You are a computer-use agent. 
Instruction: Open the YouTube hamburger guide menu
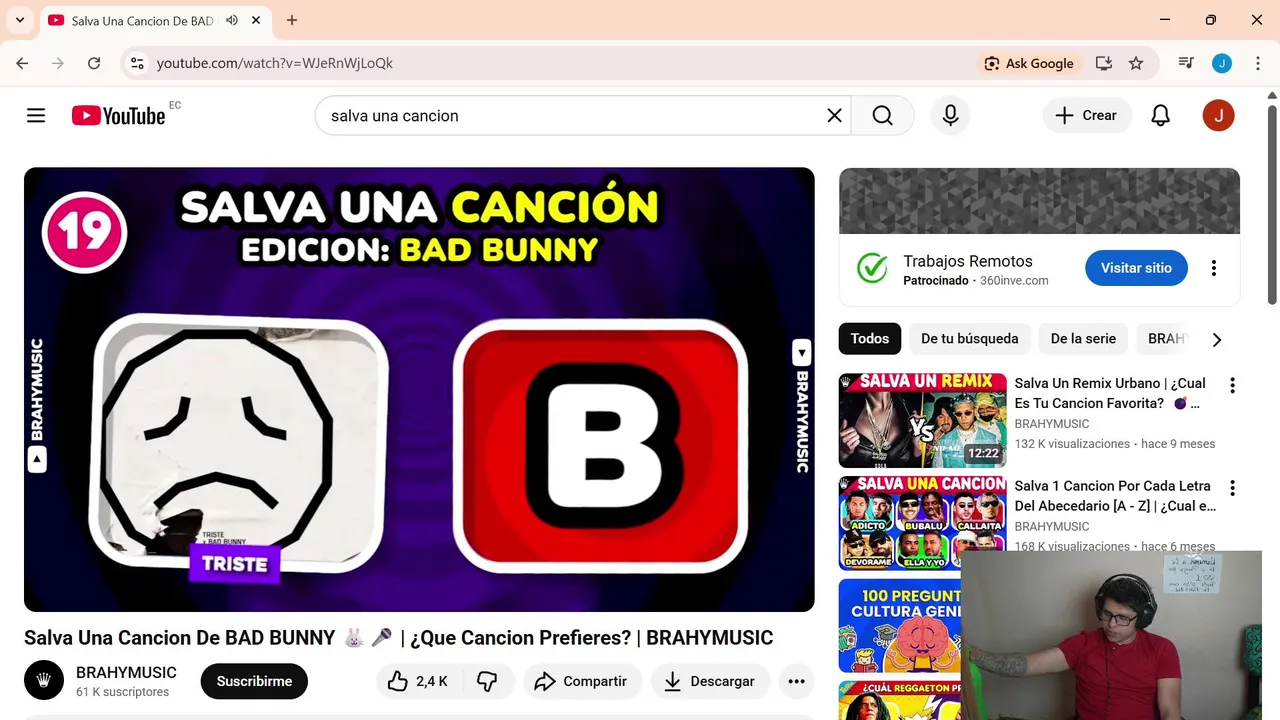[x=36, y=115]
